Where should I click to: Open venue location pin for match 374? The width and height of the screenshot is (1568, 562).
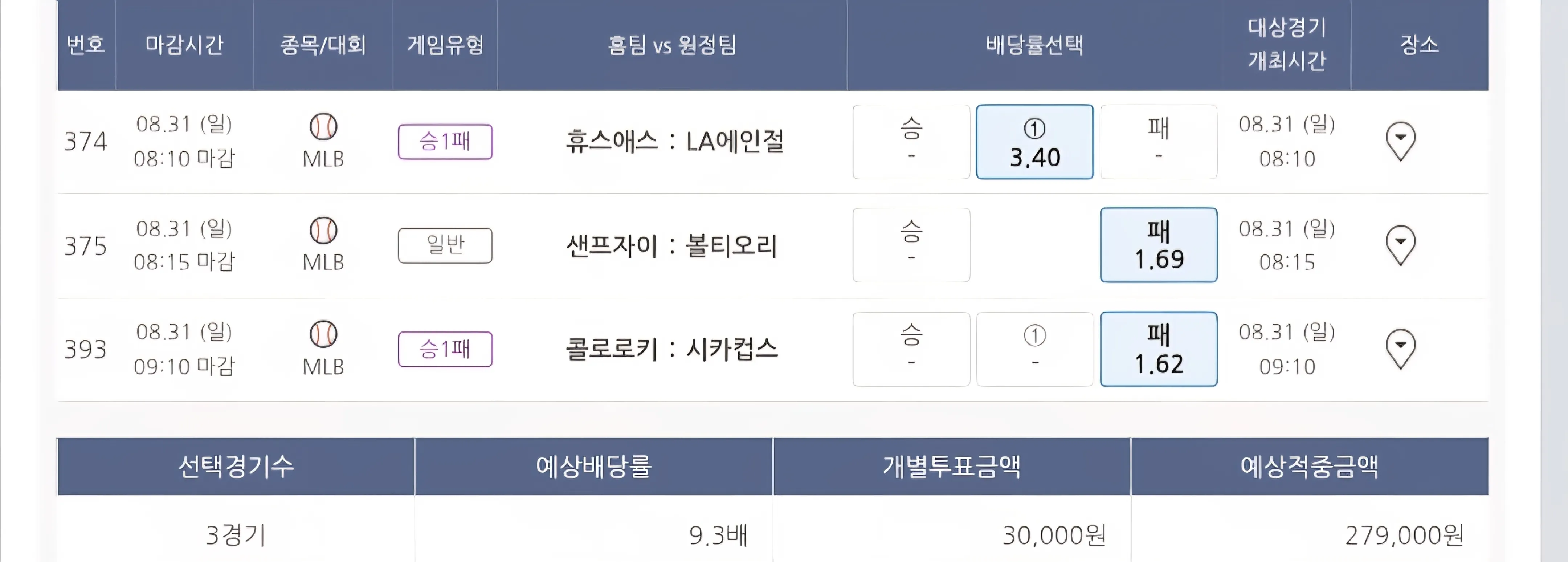(x=1400, y=141)
